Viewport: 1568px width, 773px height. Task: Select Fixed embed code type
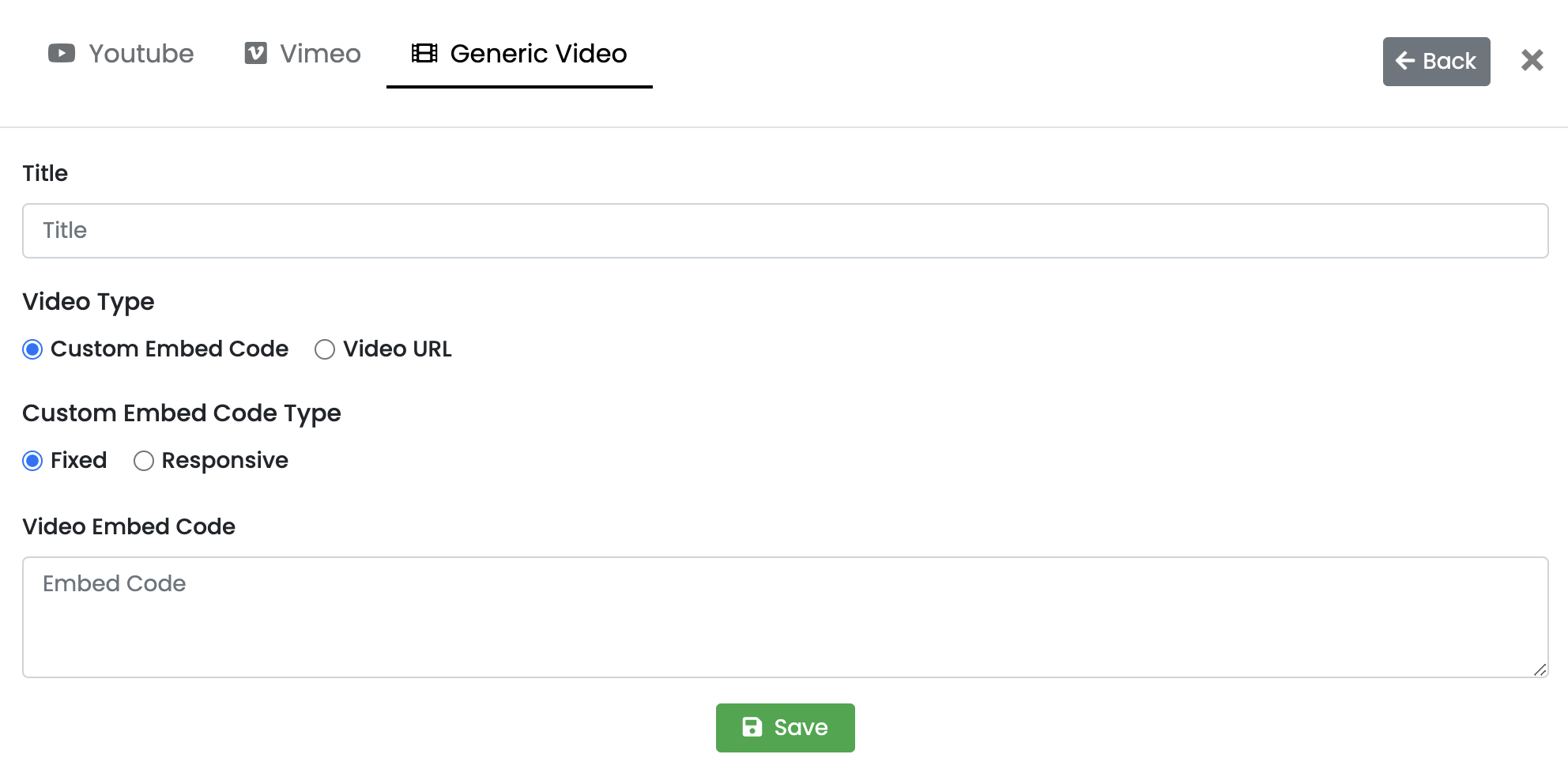(x=32, y=461)
